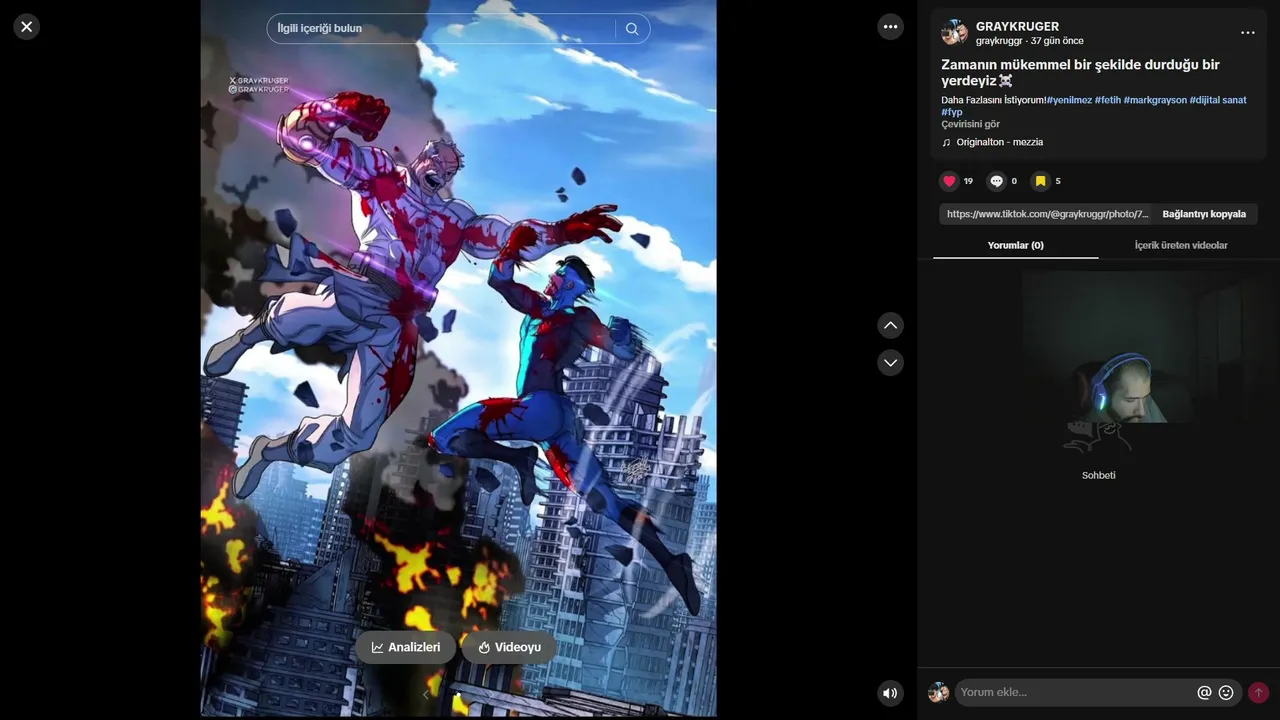Open the #yenilmez hashtag
This screenshot has height=720, width=1280.
point(1069,100)
